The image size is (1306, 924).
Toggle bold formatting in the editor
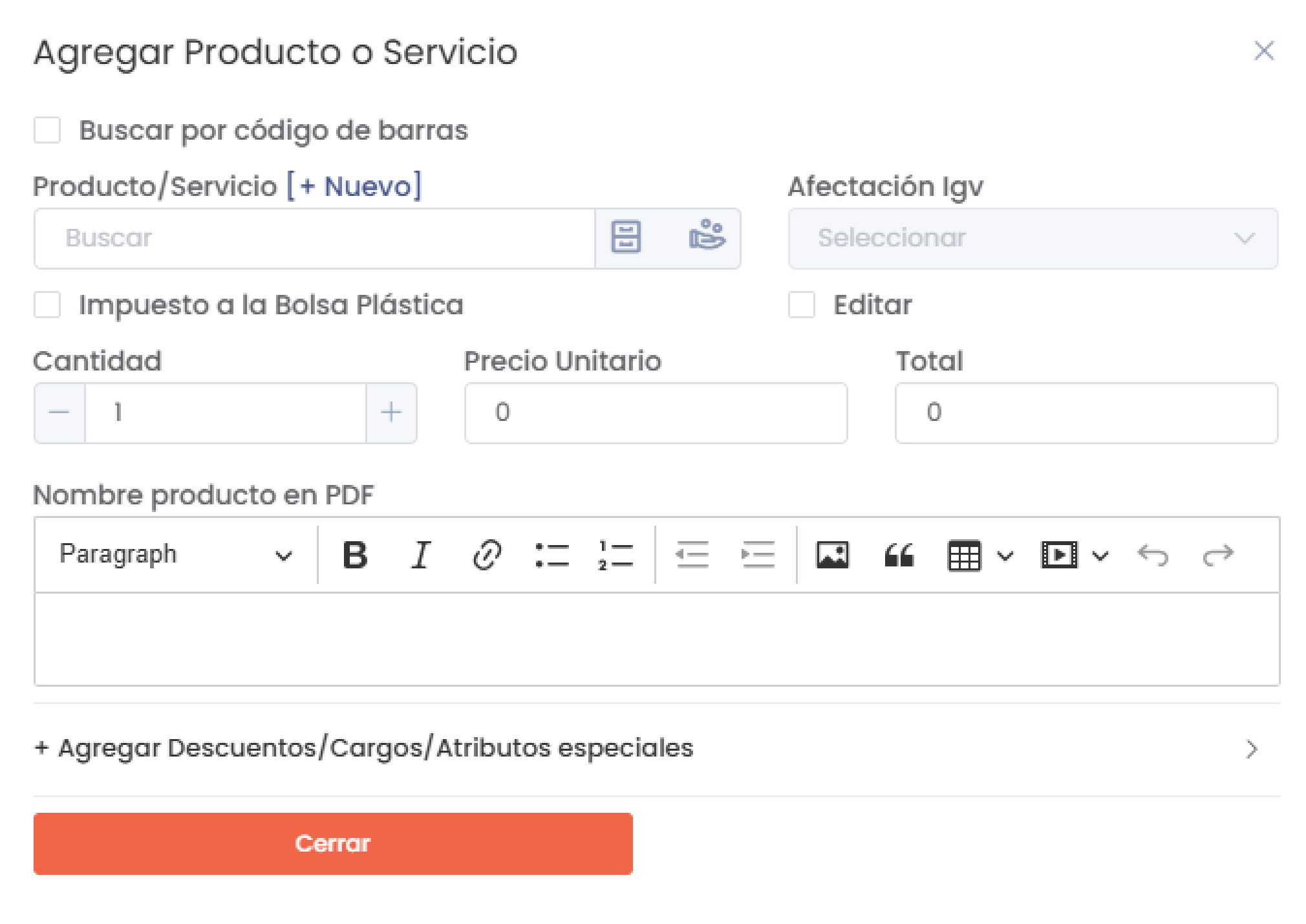click(355, 554)
